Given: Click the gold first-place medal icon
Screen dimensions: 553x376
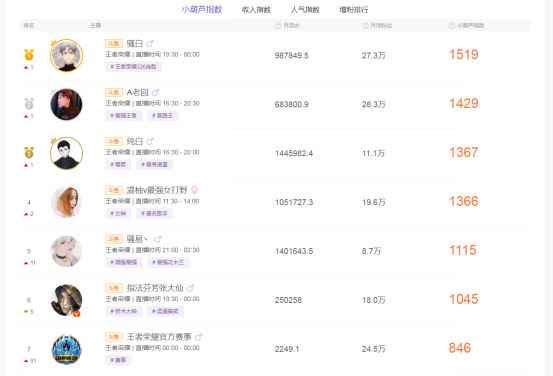Looking at the screenshot, I should [x=29, y=55].
